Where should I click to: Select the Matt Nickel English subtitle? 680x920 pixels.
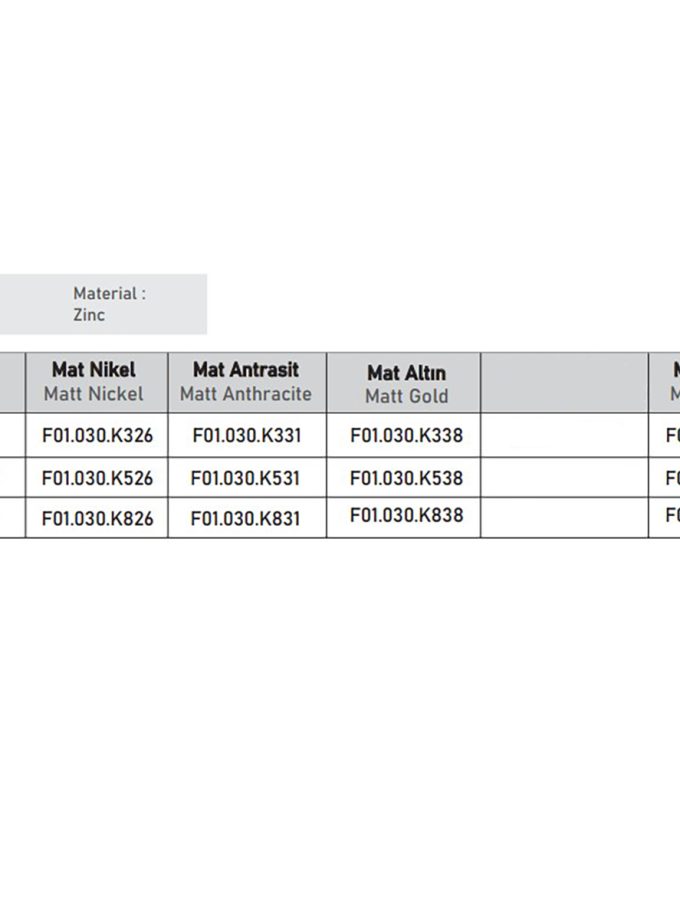coord(94,394)
